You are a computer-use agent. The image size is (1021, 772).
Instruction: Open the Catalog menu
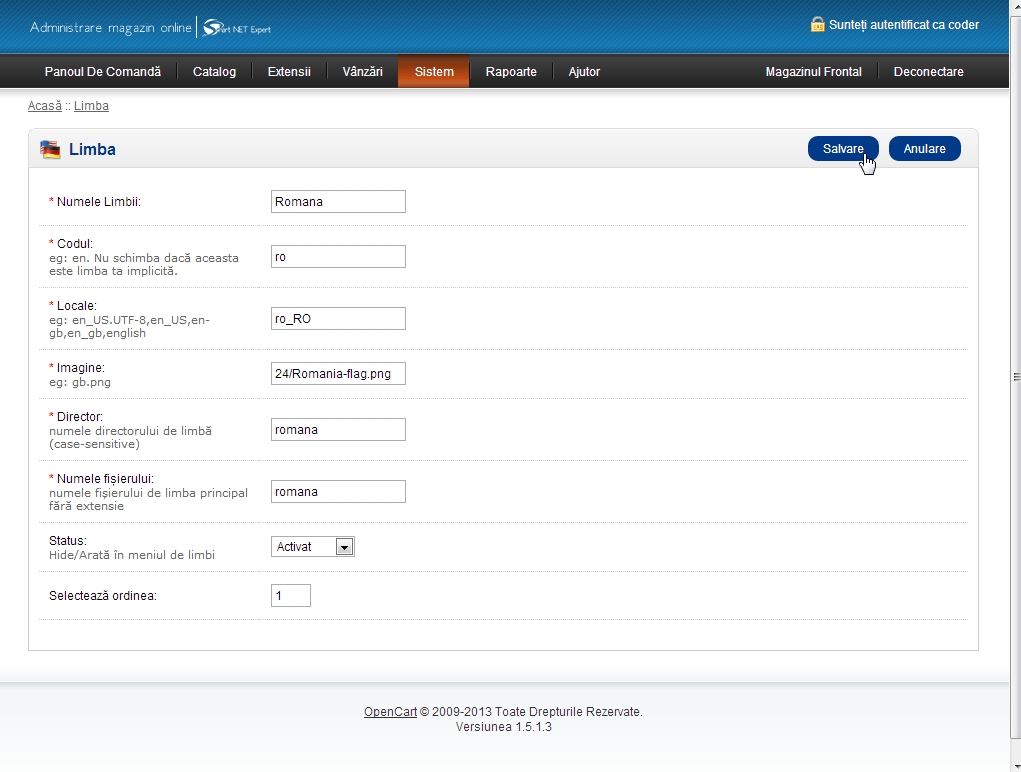click(x=214, y=72)
